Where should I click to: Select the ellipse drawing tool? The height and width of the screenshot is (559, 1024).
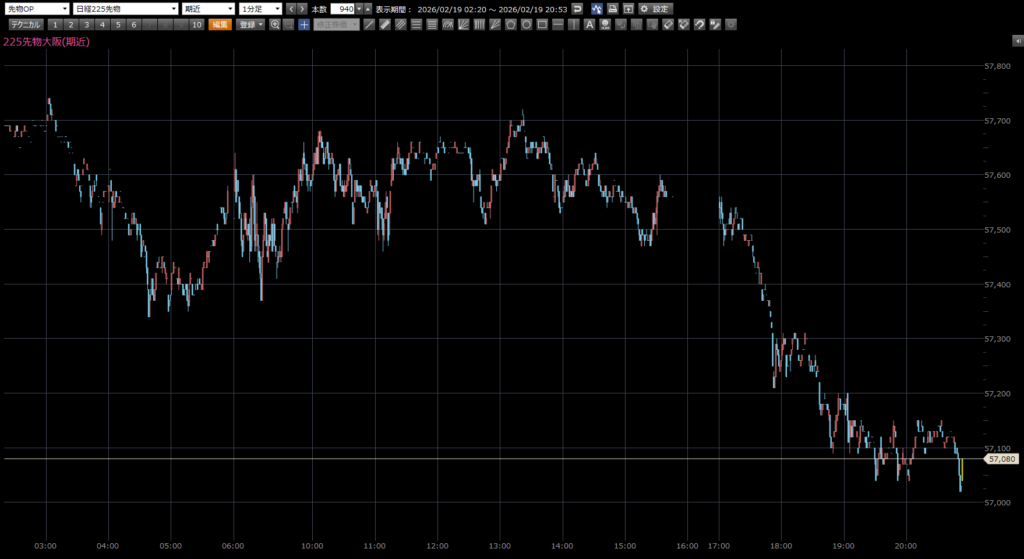526,24
